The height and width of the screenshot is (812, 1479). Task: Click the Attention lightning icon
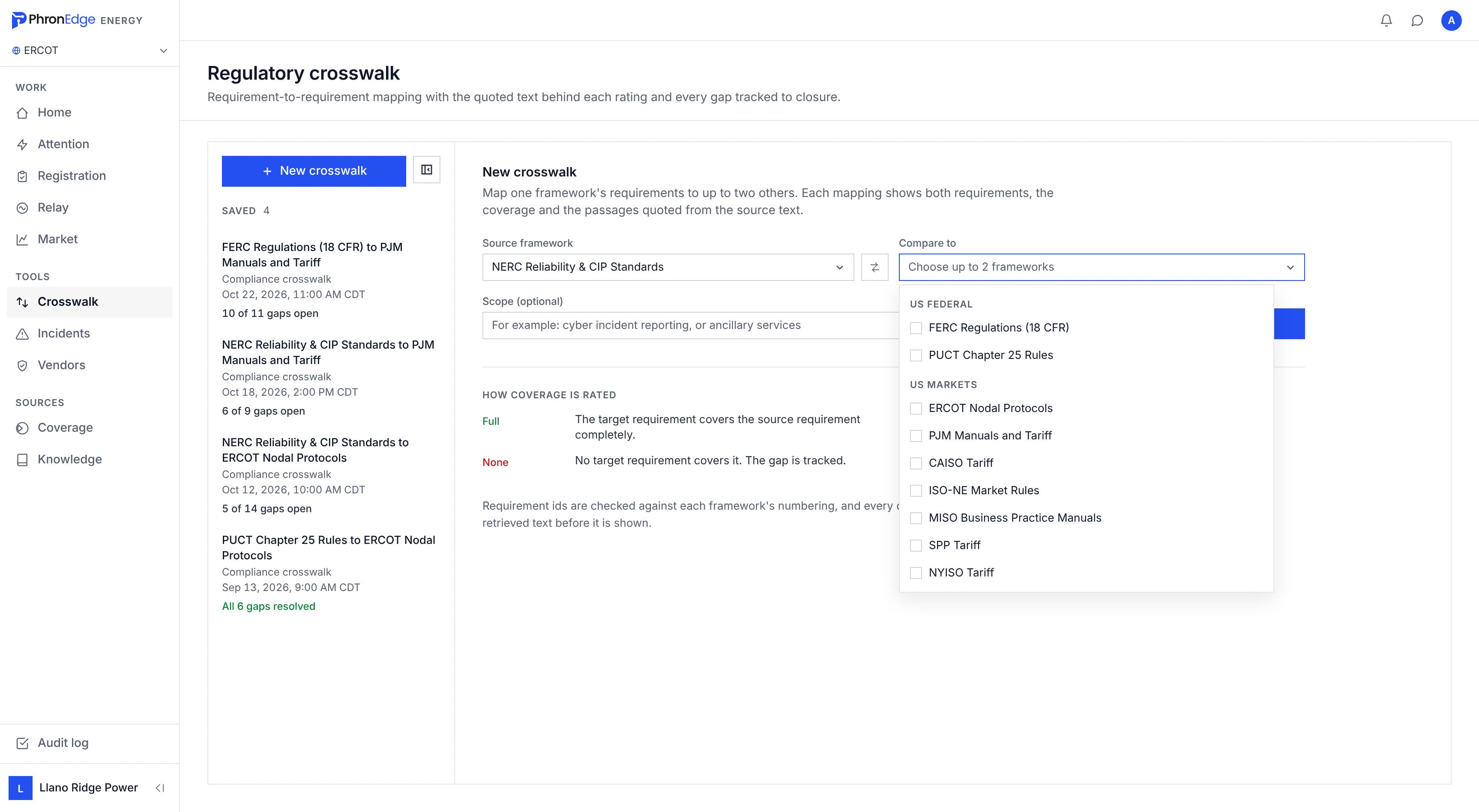tap(22, 145)
